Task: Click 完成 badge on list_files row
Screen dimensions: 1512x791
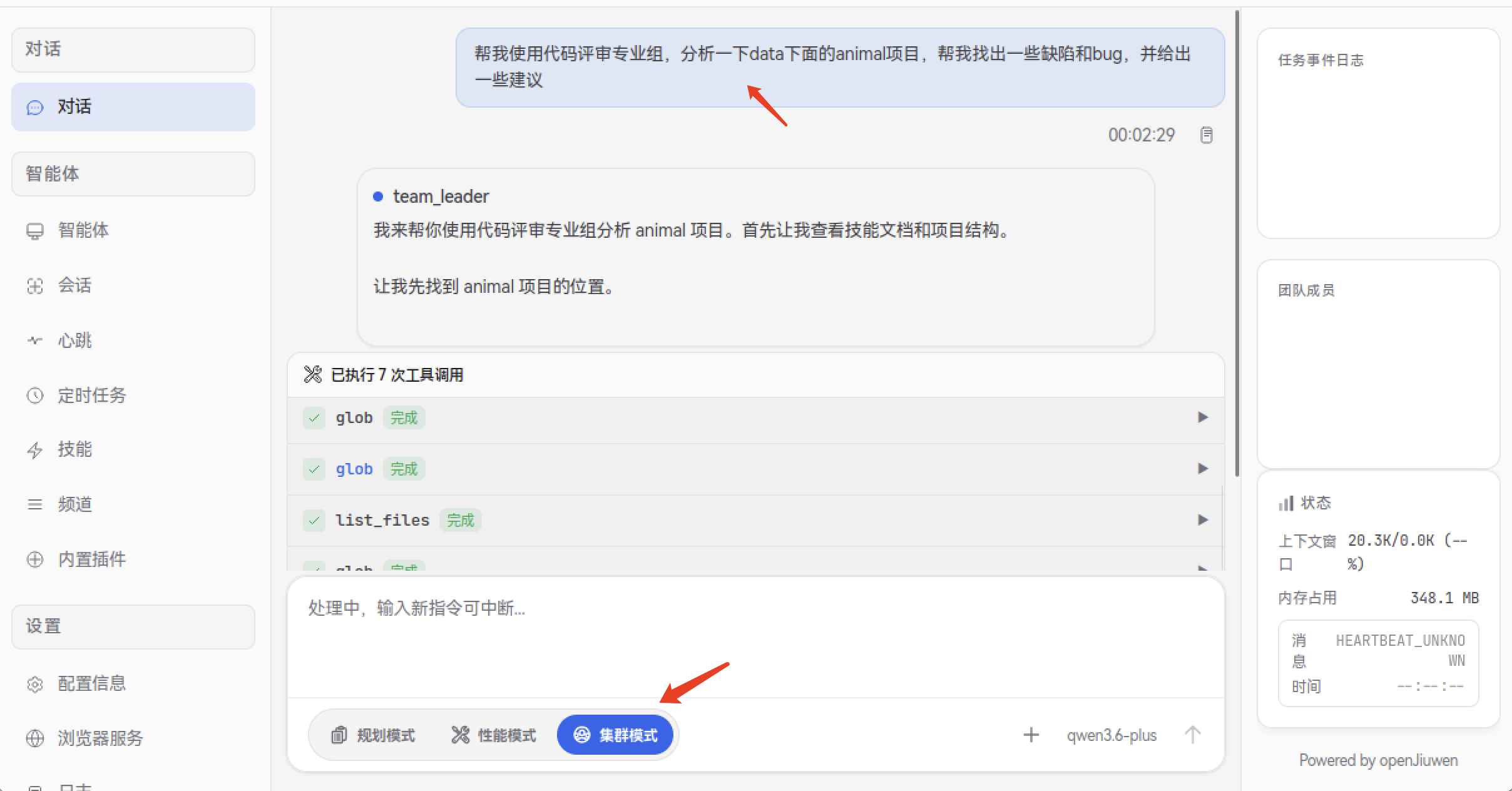Action: pyautogui.click(x=461, y=520)
